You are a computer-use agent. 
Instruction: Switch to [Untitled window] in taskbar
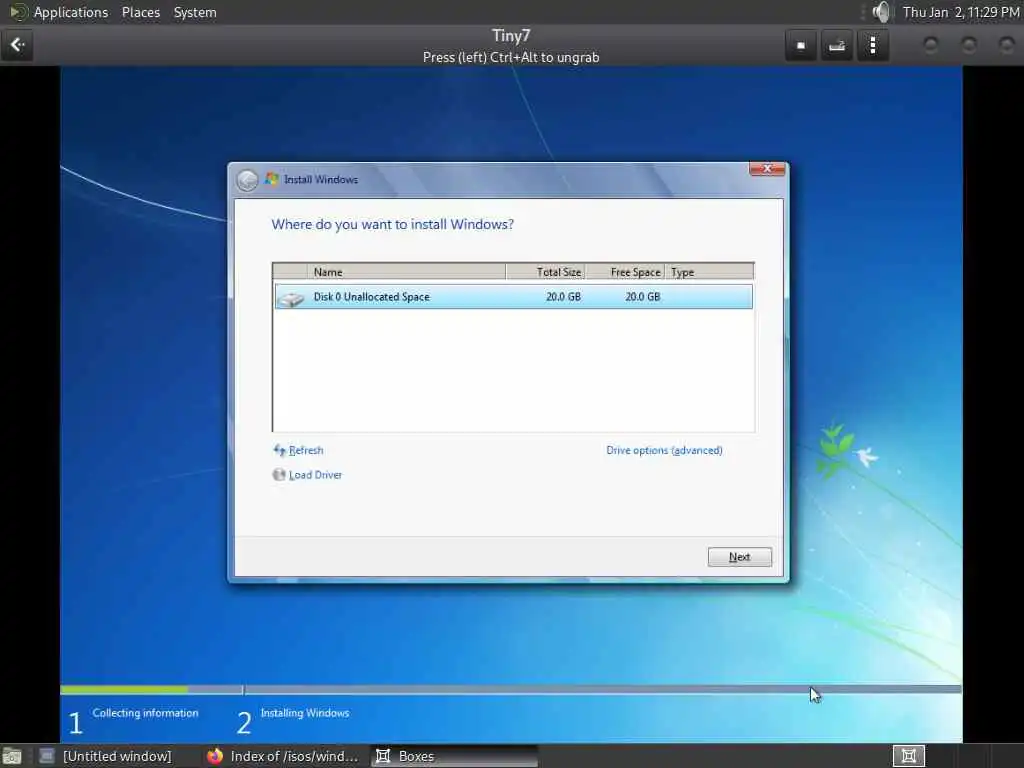coord(106,756)
